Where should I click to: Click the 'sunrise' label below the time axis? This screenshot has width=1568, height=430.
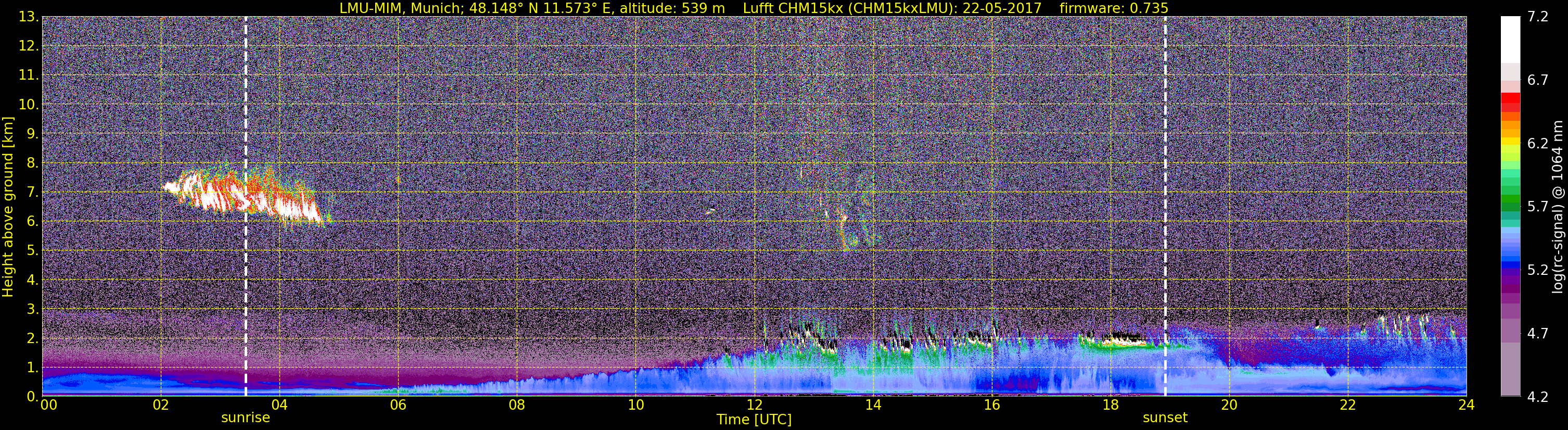[245, 417]
